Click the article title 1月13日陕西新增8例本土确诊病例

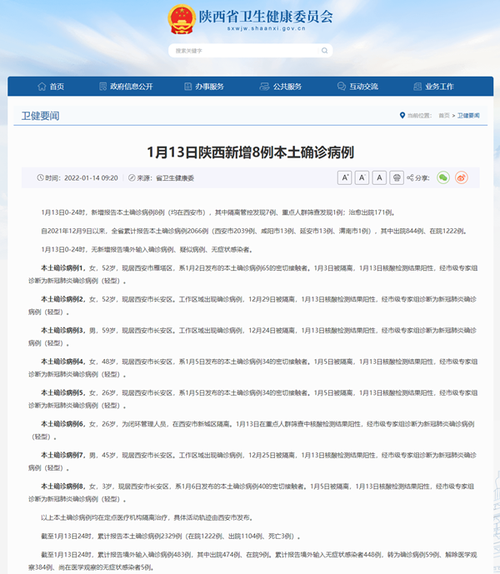[250, 152]
